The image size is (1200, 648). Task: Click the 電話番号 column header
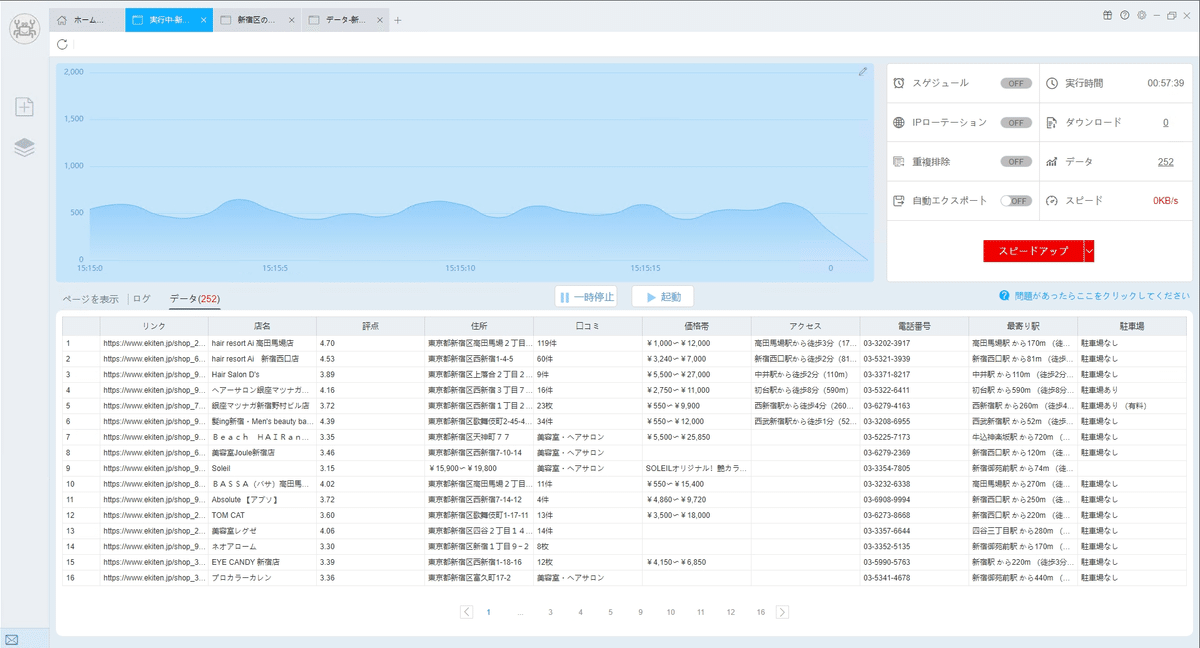(x=914, y=326)
